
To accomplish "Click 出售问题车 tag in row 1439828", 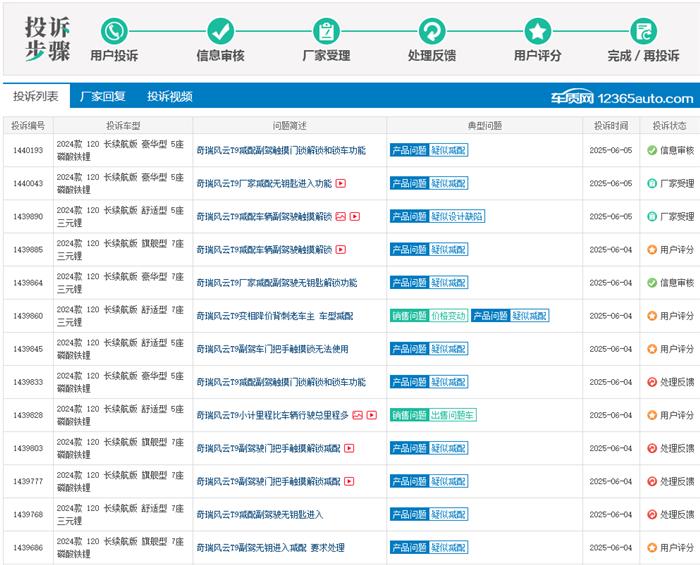I will coord(453,415).
